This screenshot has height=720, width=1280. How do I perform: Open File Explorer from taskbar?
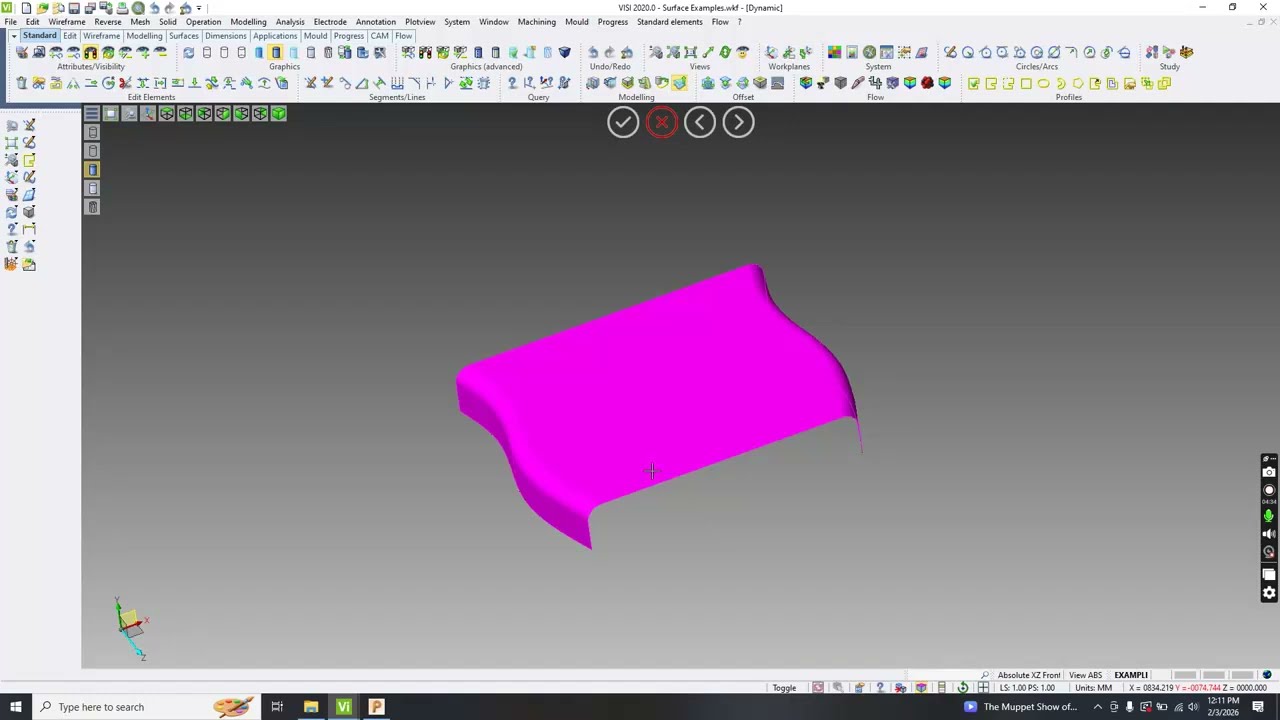[x=311, y=707]
